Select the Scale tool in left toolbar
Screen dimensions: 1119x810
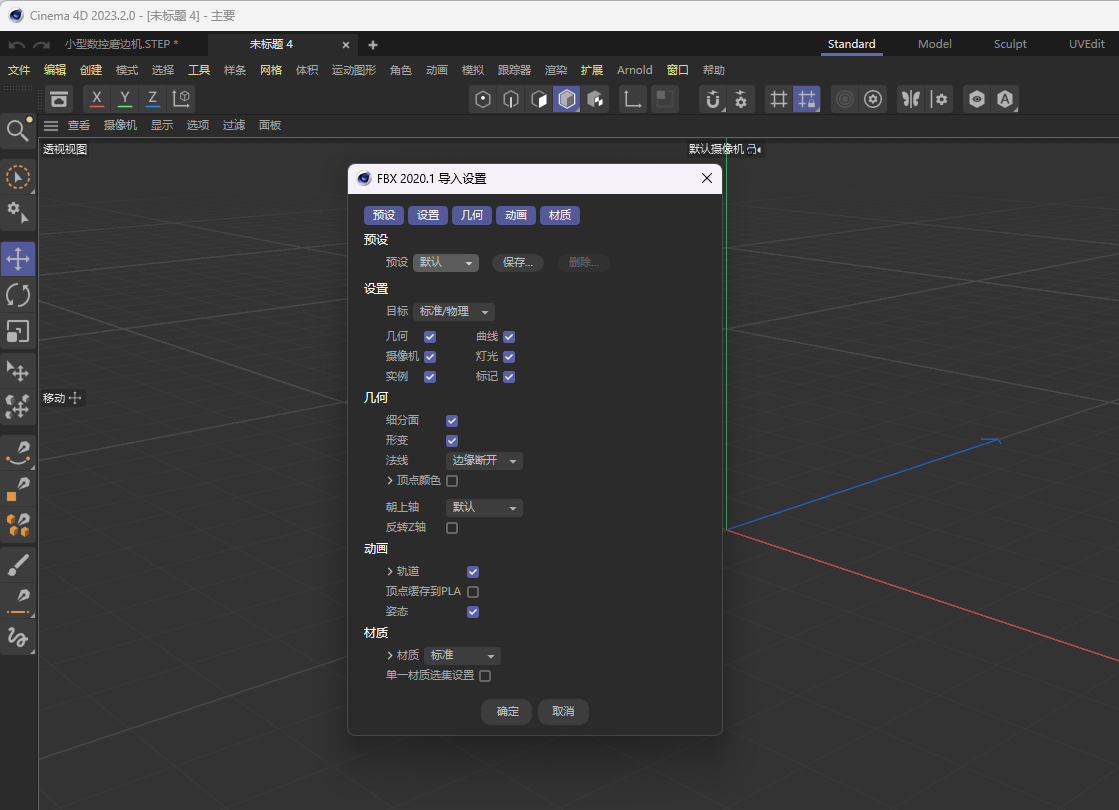pos(18,331)
